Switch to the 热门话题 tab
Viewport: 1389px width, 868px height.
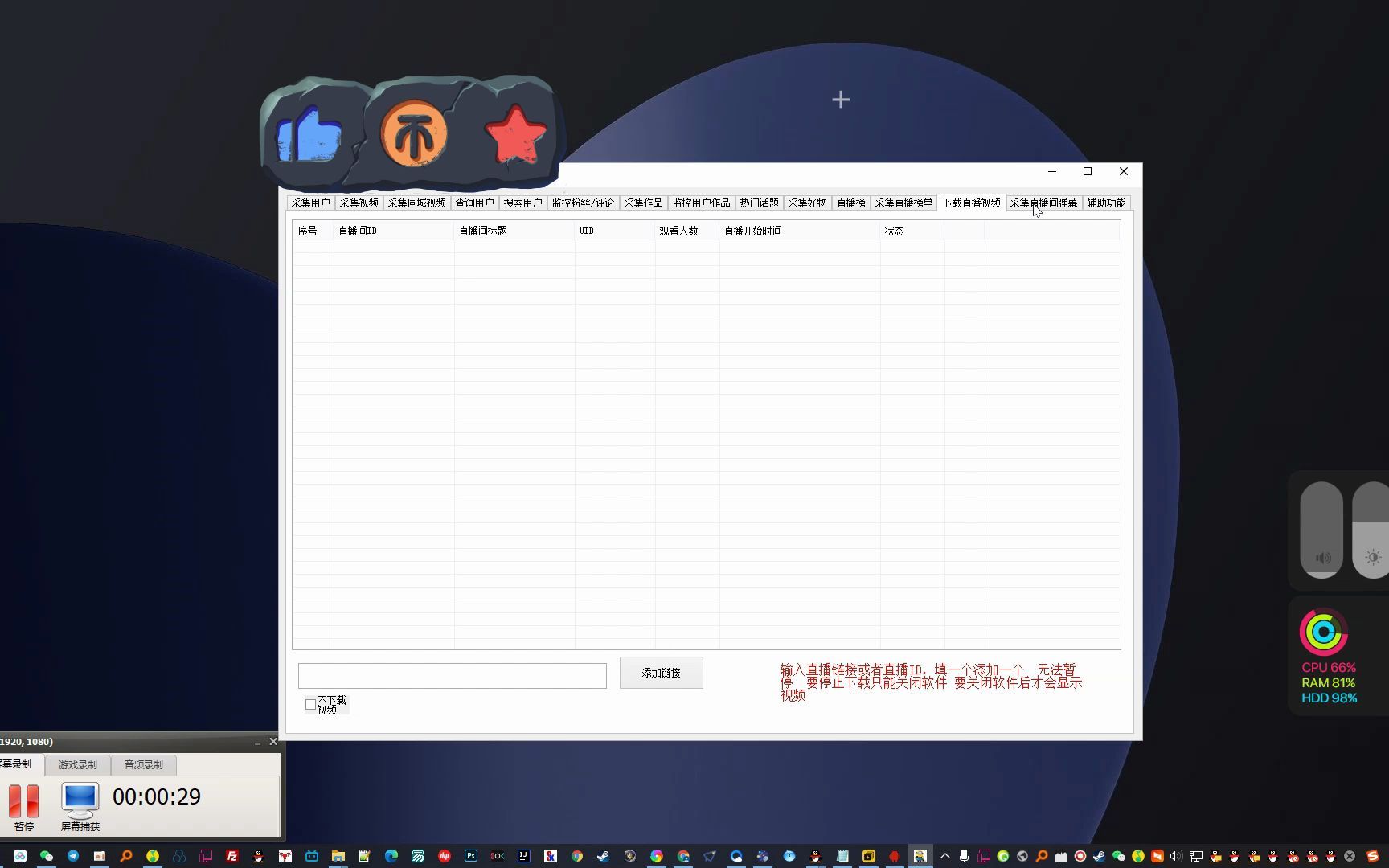click(759, 203)
